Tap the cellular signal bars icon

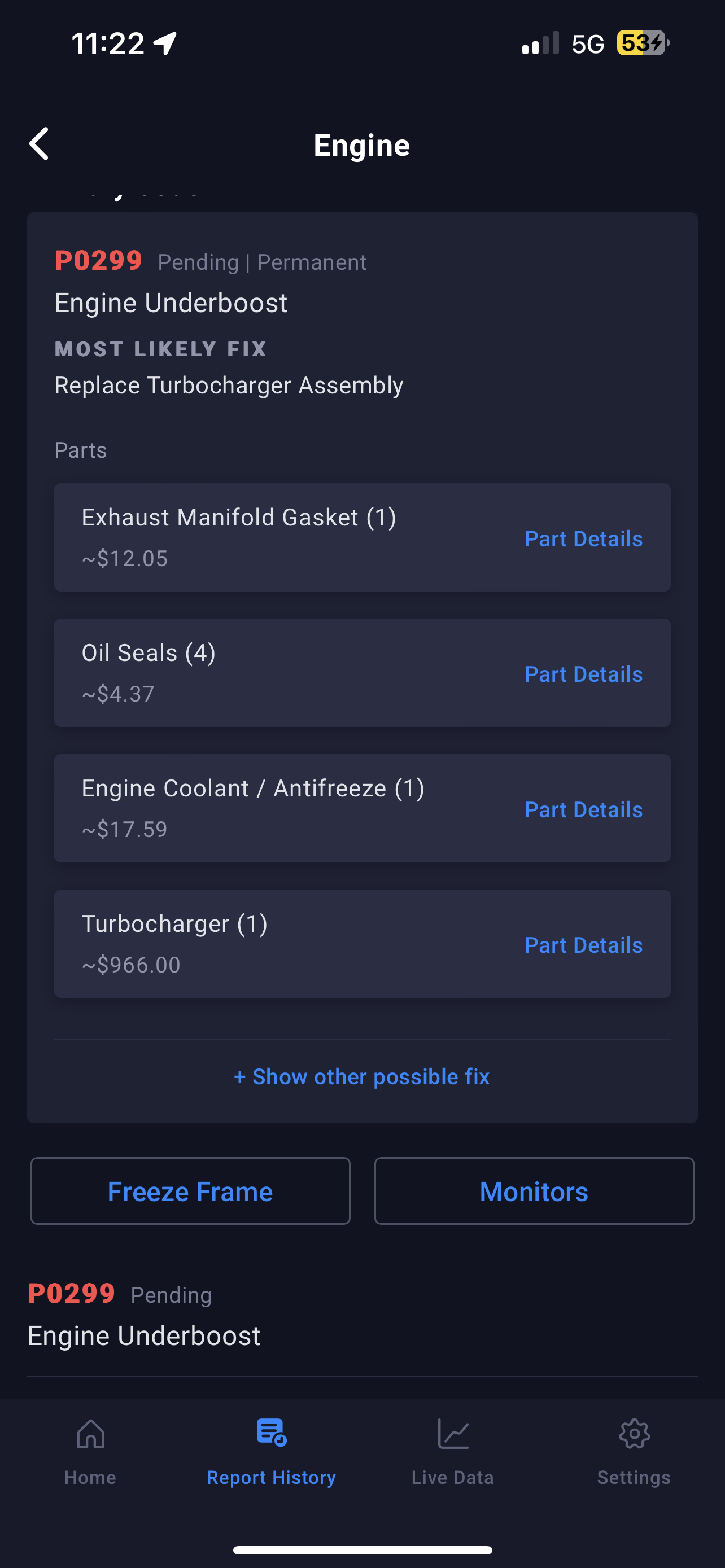point(540,44)
